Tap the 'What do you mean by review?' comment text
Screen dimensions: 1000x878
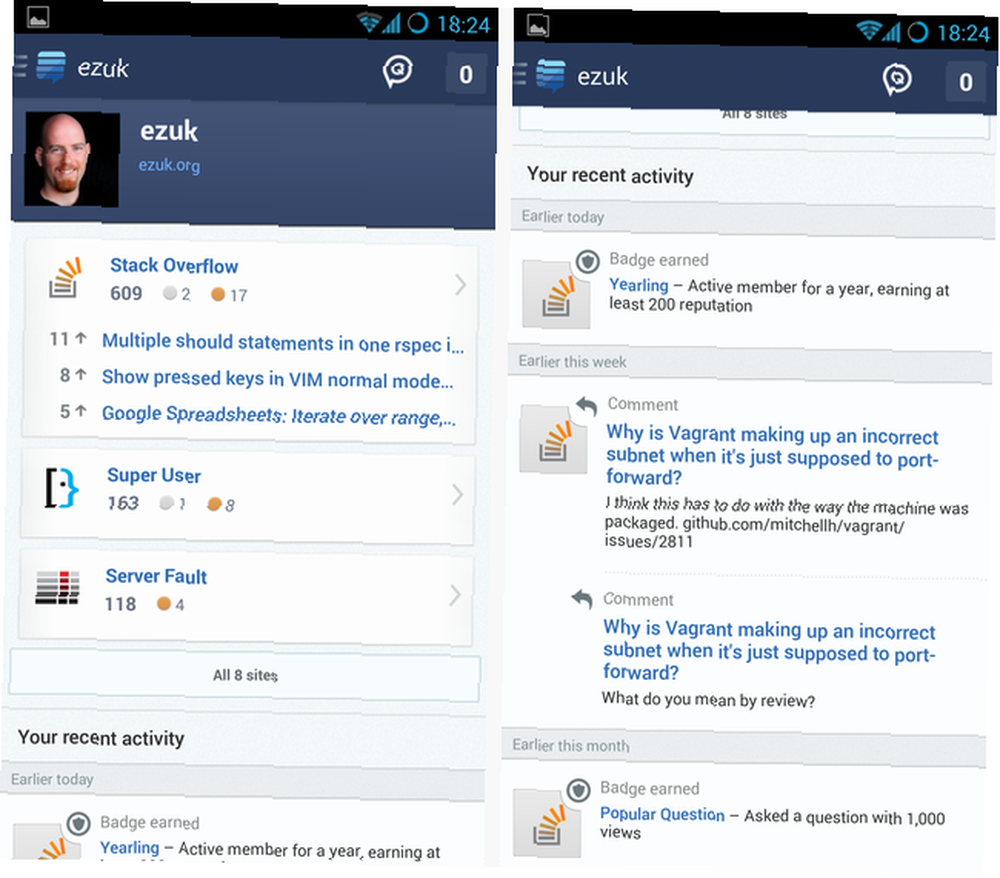708,699
